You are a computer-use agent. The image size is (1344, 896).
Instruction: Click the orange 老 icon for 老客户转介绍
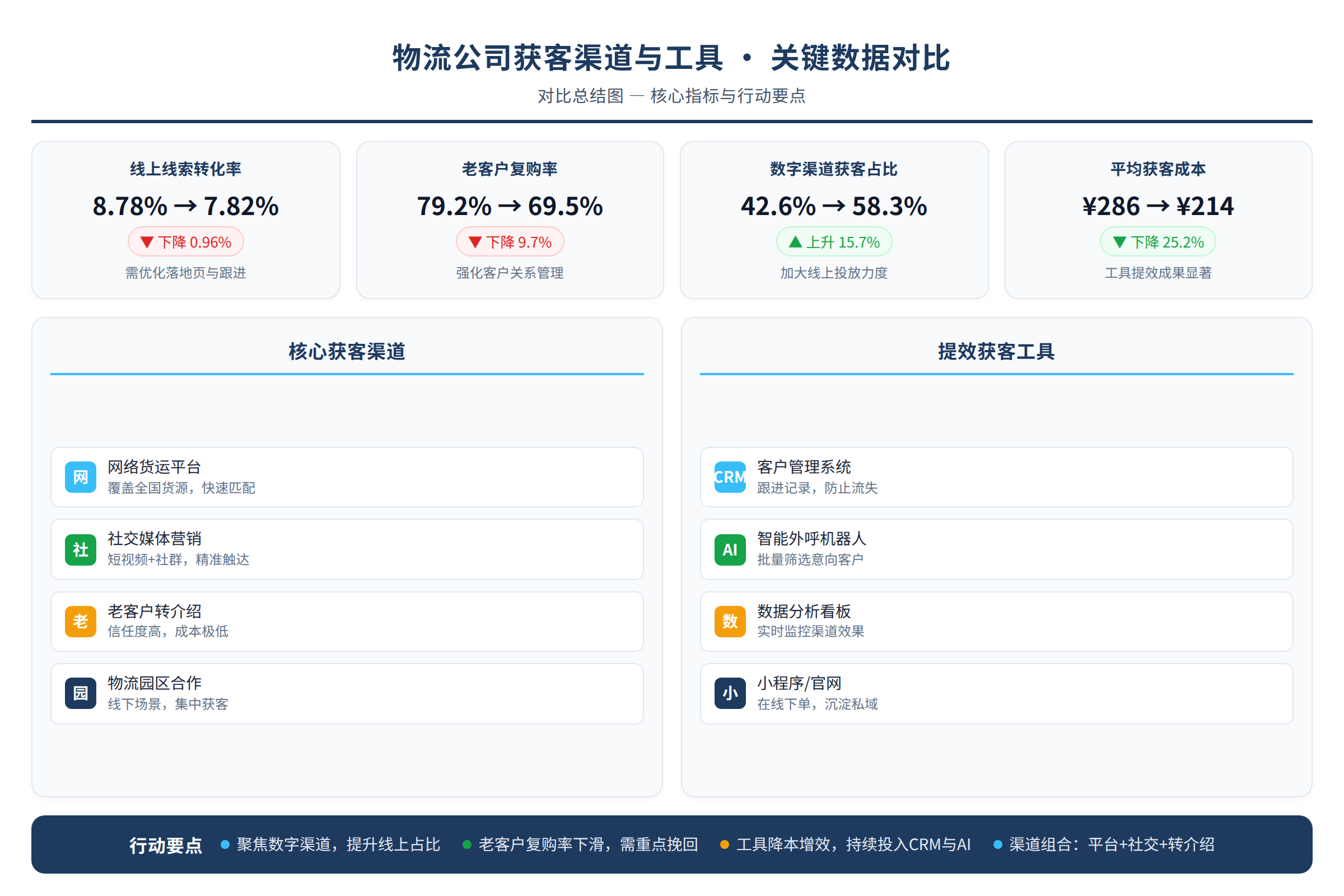81,621
